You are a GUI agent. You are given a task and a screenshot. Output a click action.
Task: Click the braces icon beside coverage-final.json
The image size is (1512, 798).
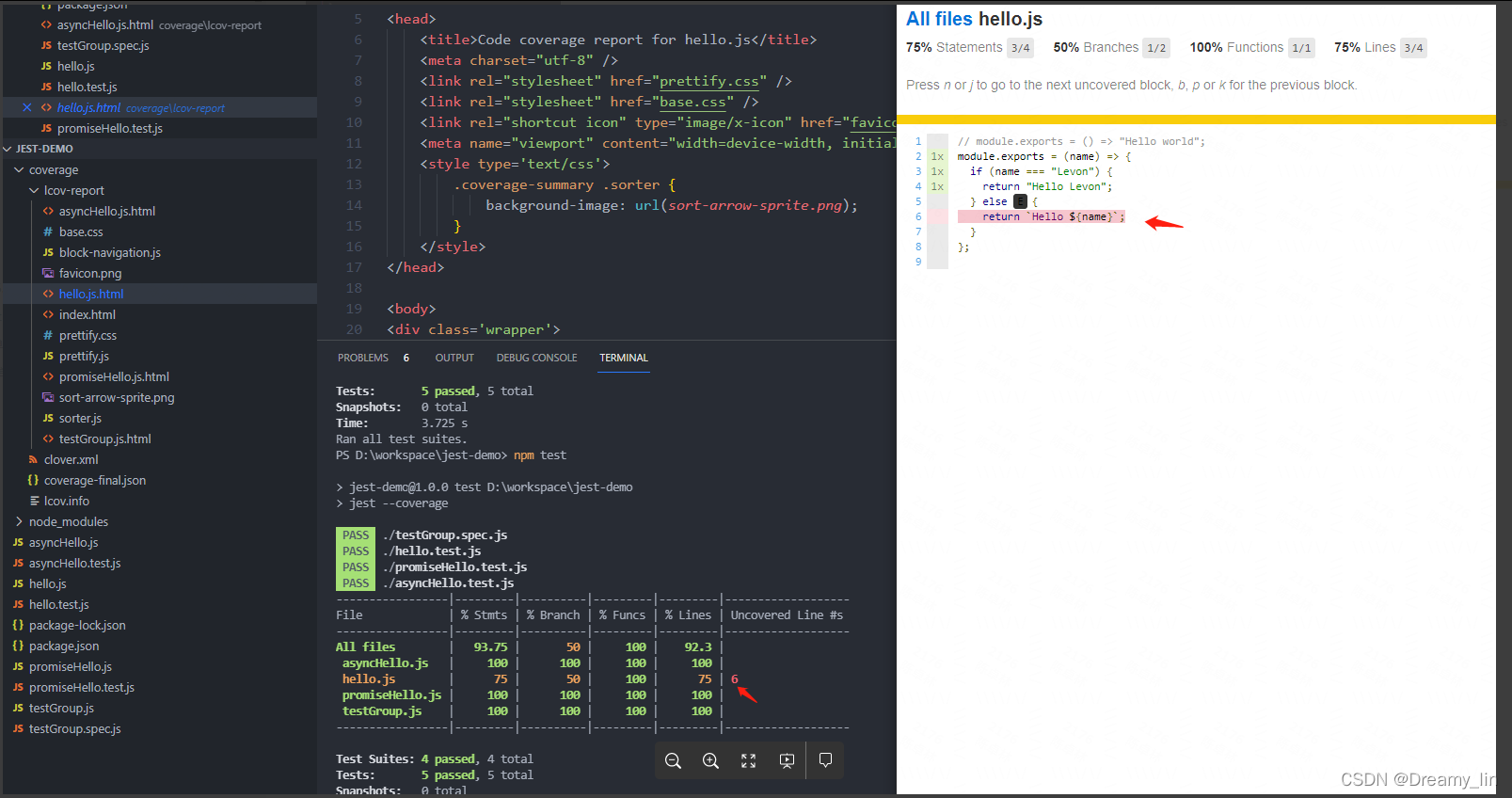pos(33,480)
